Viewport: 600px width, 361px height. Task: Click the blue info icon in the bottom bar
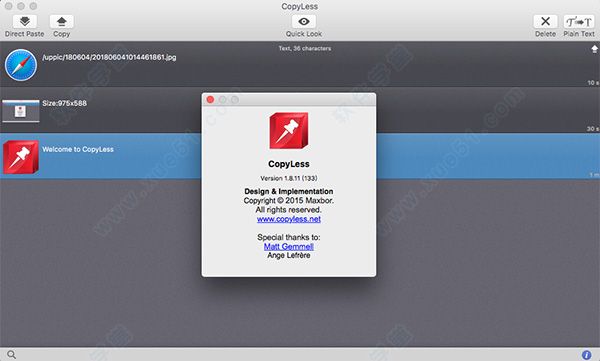(586, 355)
